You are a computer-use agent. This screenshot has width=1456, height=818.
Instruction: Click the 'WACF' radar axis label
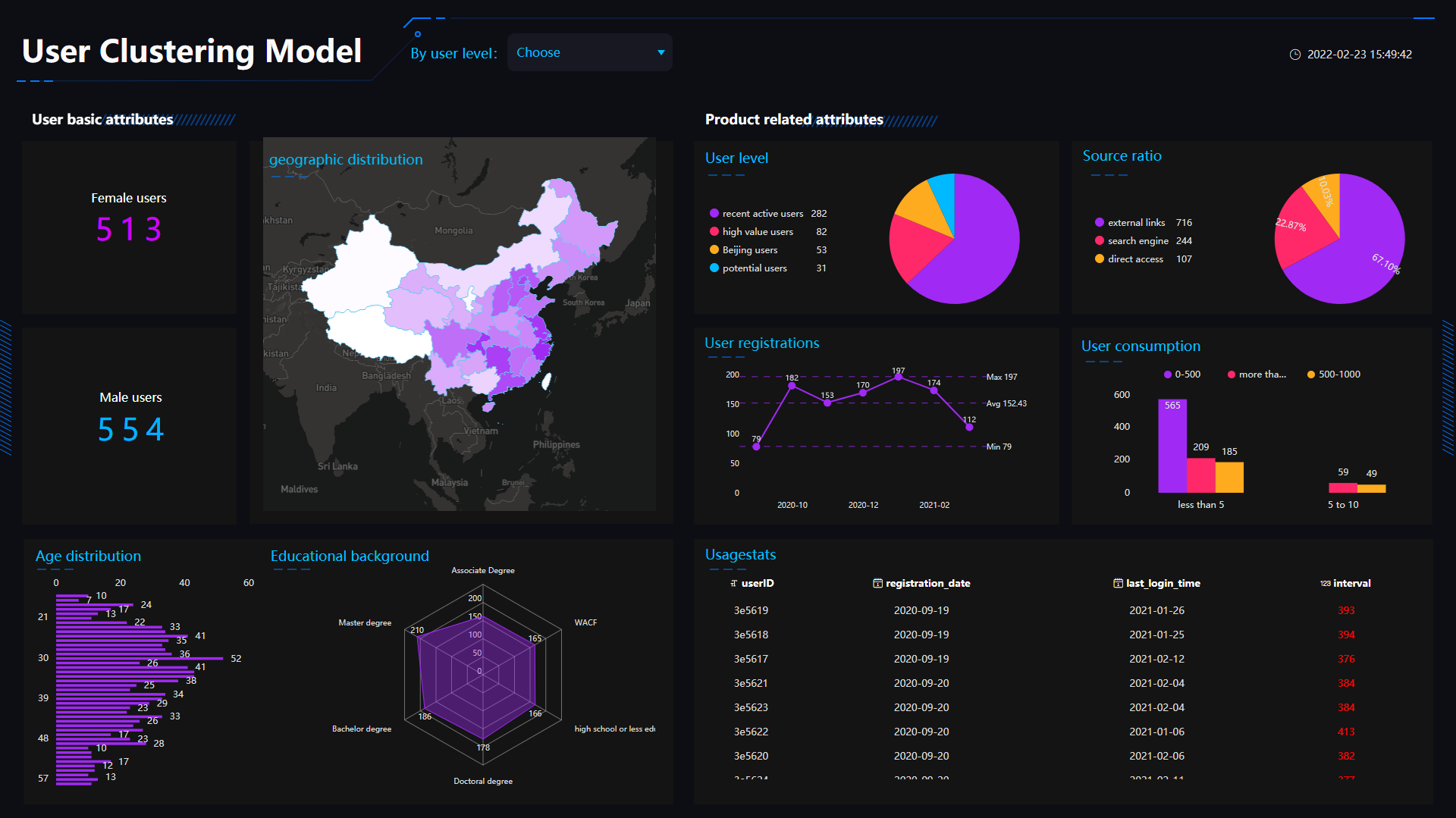pyautogui.click(x=585, y=622)
